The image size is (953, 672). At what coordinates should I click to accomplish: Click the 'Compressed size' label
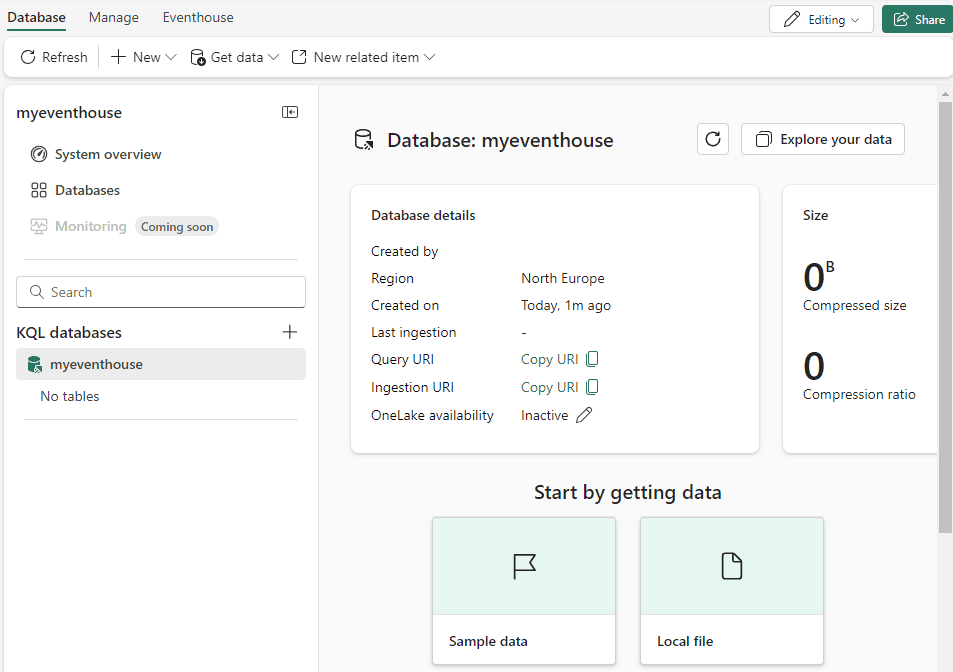click(855, 305)
